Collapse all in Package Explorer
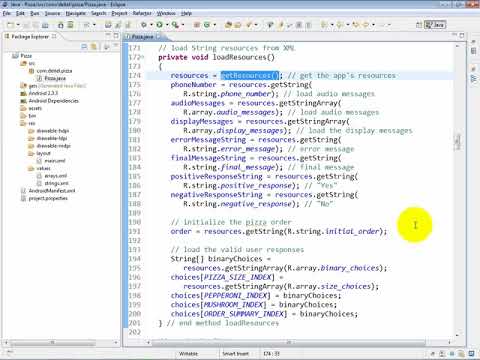 pyautogui.click(x=85, y=47)
